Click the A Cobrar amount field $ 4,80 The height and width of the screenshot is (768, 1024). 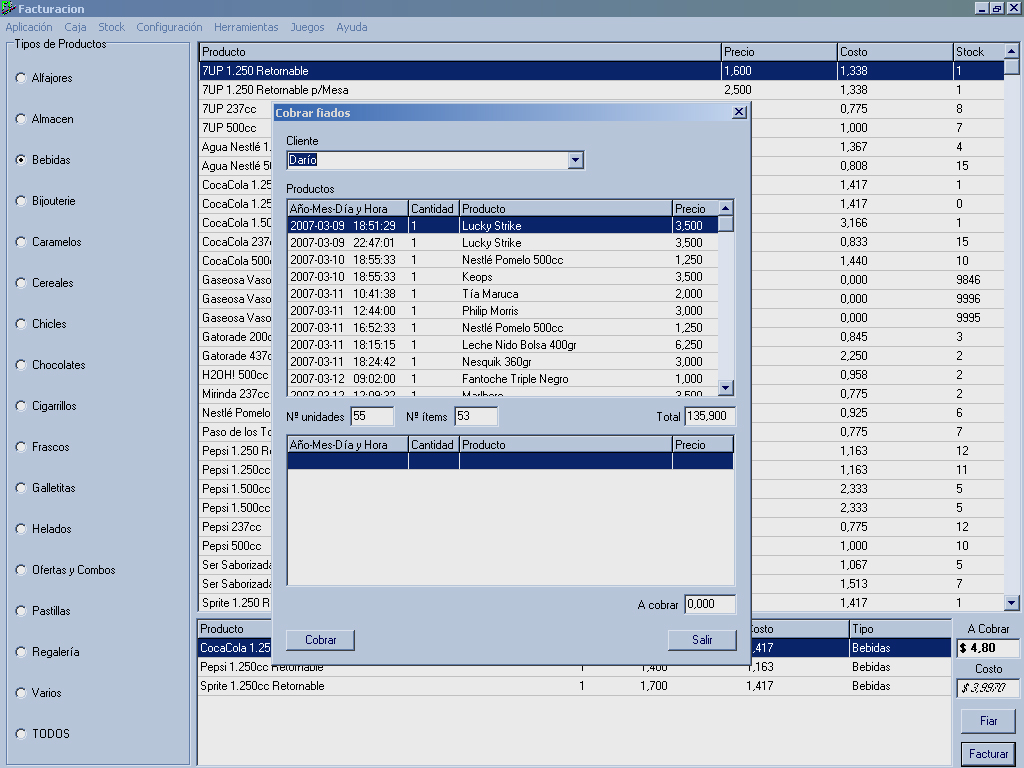988,648
